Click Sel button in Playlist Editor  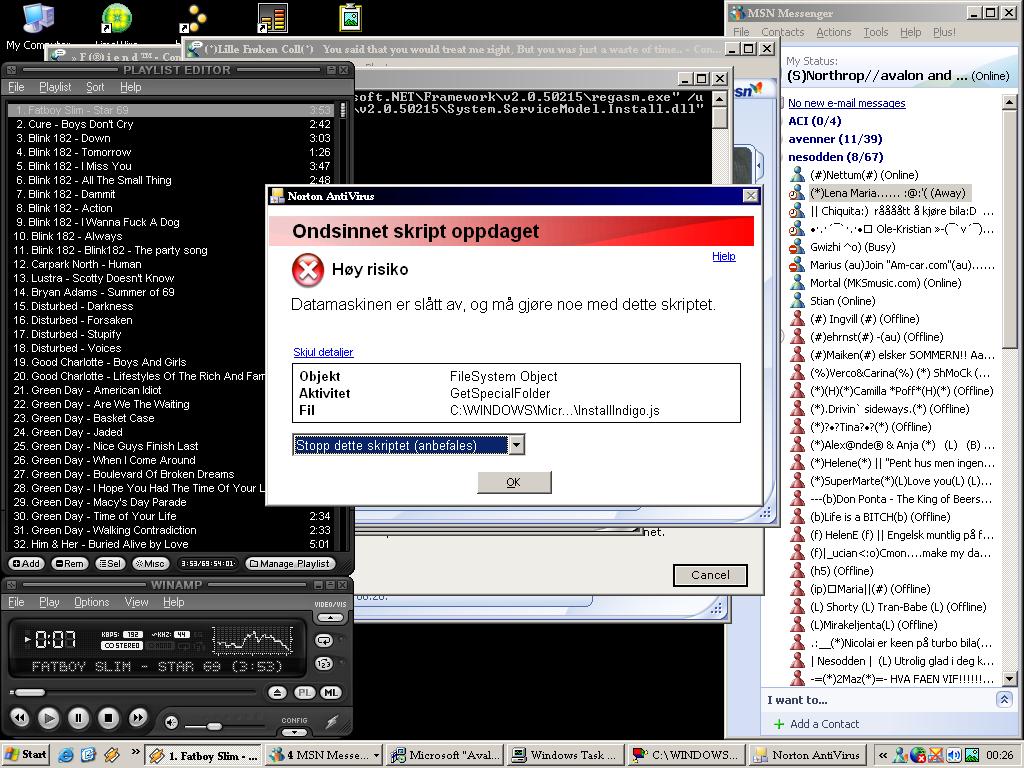click(x=110, y=564)
